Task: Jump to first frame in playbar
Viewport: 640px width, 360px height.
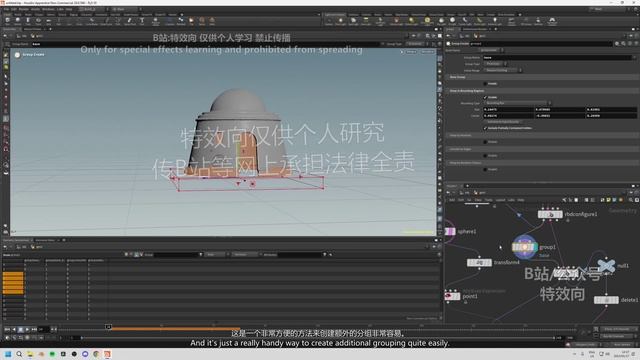Action: click(x=7, y=329)
